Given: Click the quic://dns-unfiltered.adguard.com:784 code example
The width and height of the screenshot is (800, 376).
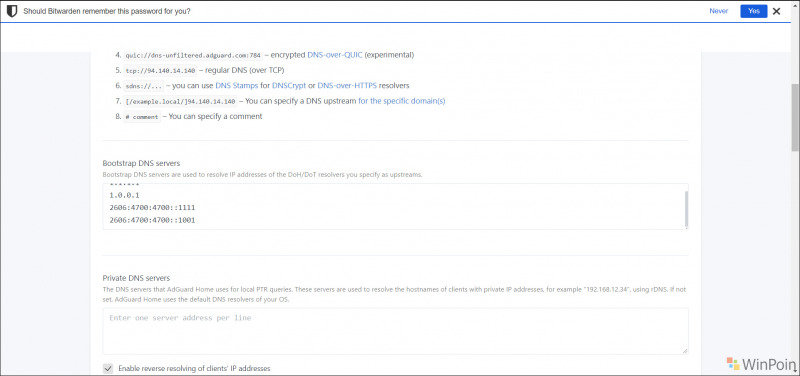Looking at the screenshot, I should pos(193,55).
